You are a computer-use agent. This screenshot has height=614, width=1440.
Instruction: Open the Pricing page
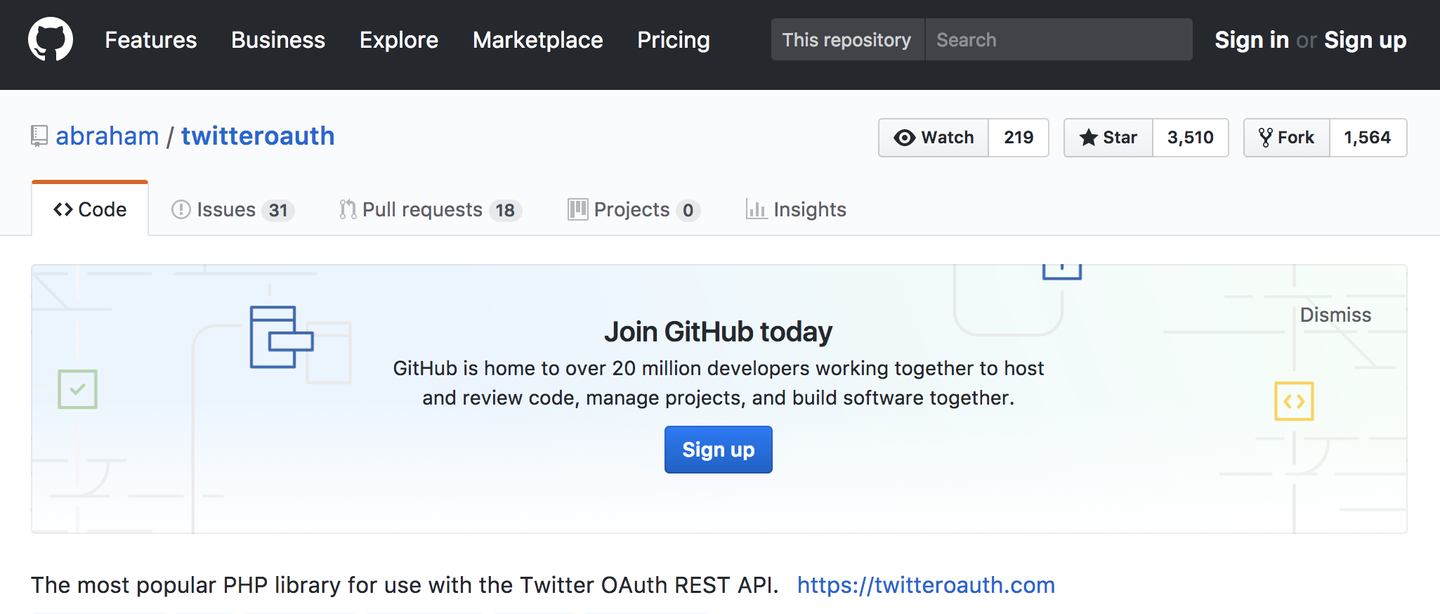pos(673,40)
